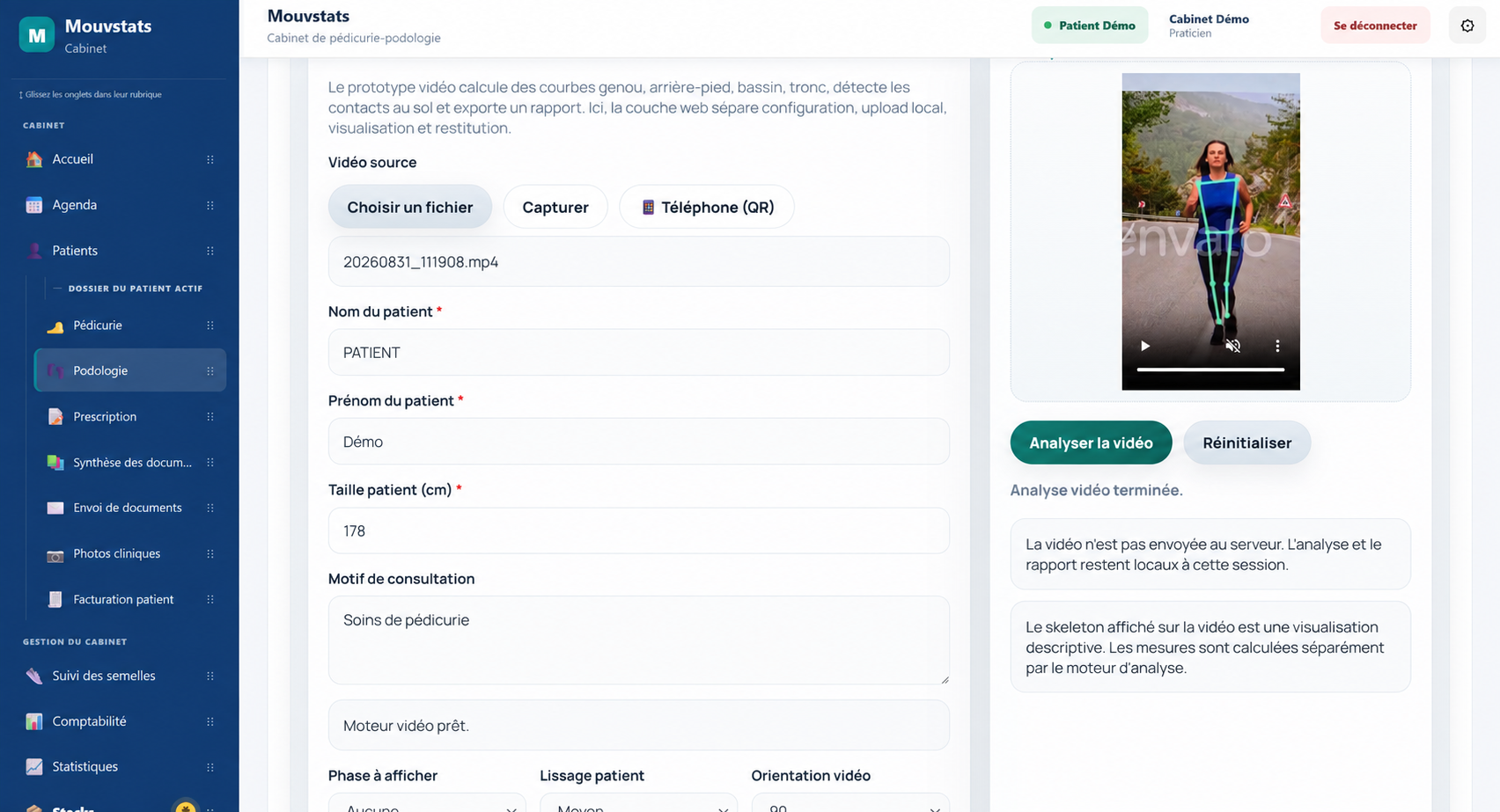Grab the drag handle next to Podologie
Viewport: 1500px width, 812px height.
coord(210,371)
